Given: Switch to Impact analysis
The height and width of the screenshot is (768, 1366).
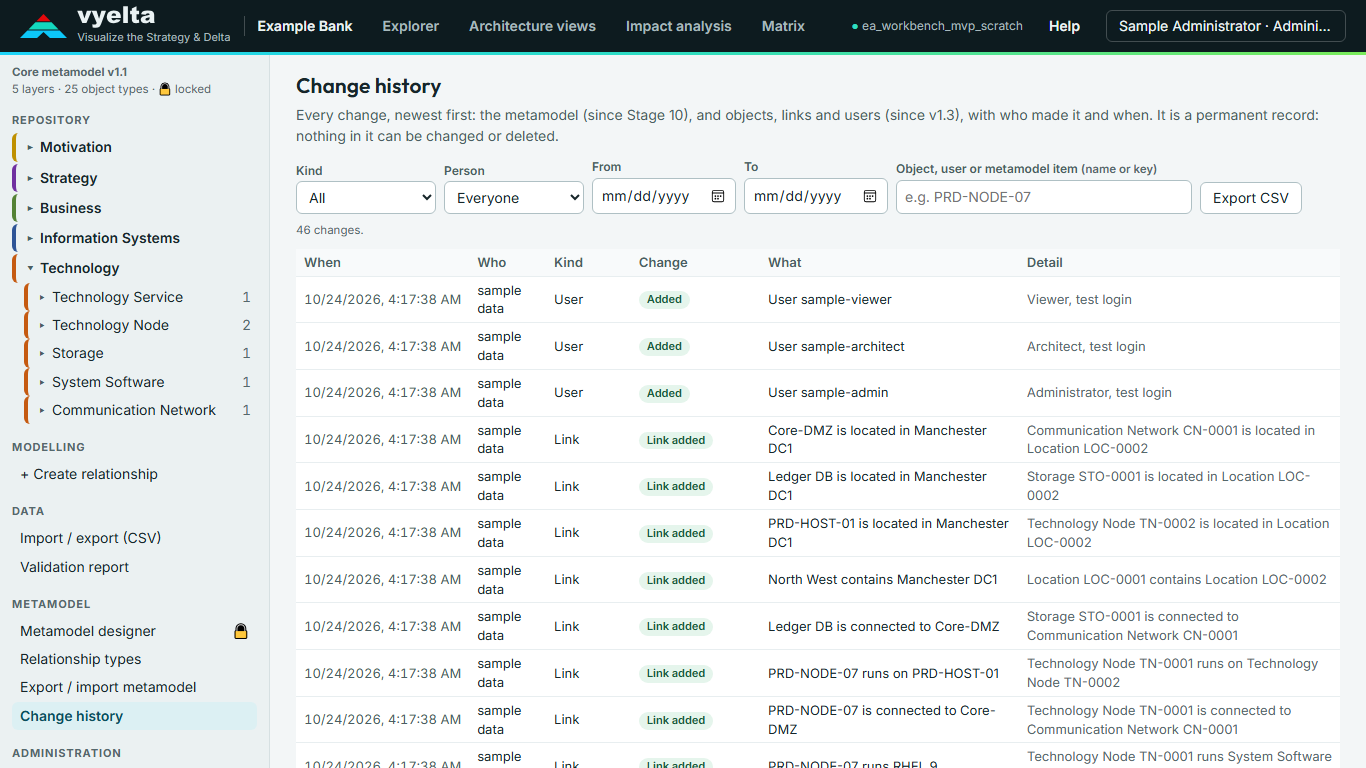Looking at the screenshot, I should tap(679, 26).
